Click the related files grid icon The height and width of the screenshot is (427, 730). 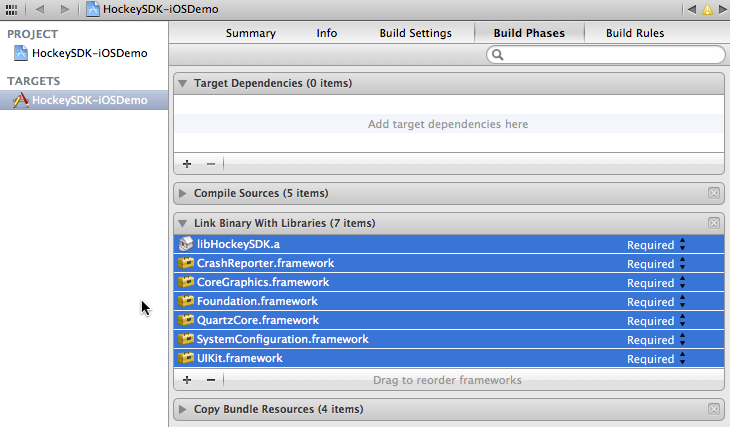(x=11, y=9)
